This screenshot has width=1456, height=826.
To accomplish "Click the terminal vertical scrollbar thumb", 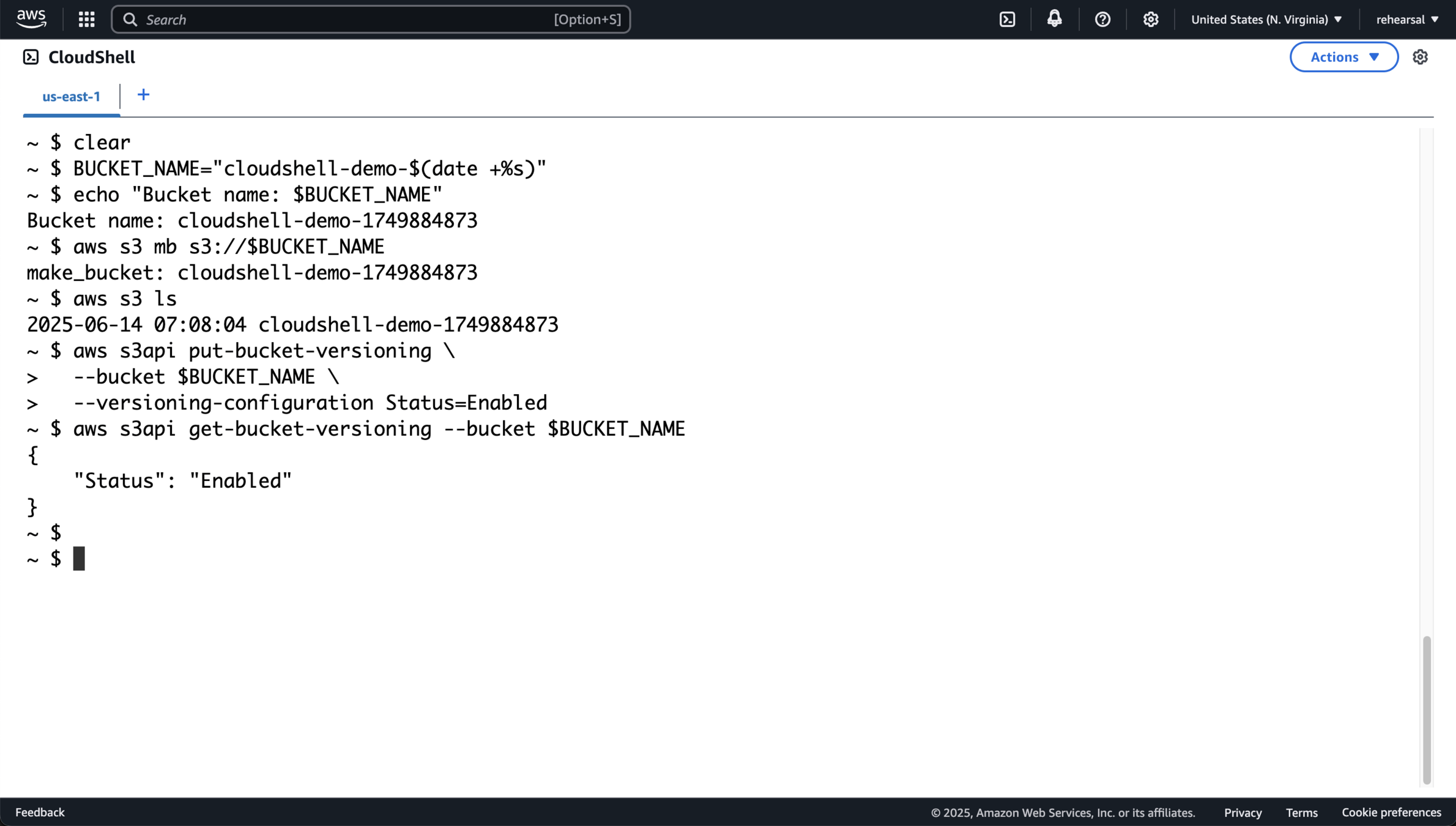I will point(1427,710).
